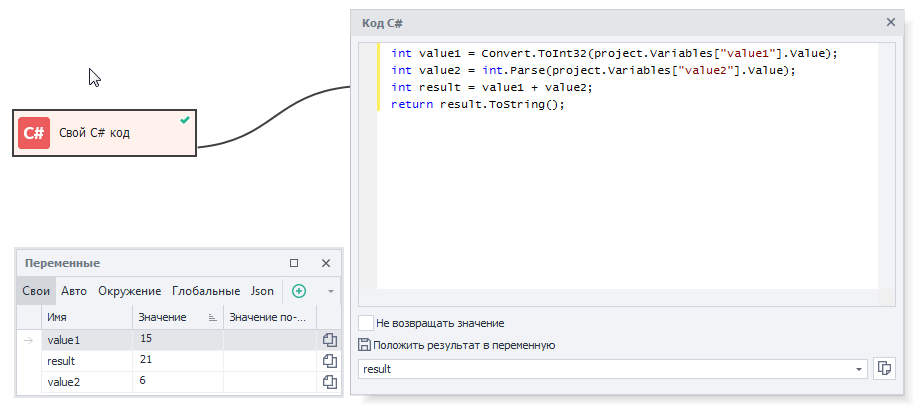The image size is (920, 412).
Task: Click the copy icon in result row
Action: click(x=328, y=361)
